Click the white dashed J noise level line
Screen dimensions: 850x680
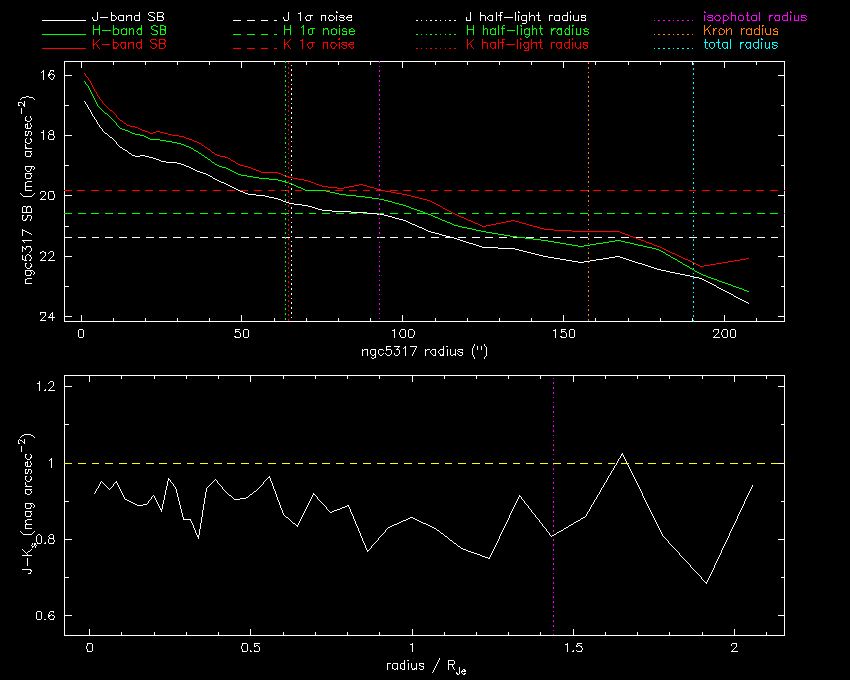tap(500, 237)
